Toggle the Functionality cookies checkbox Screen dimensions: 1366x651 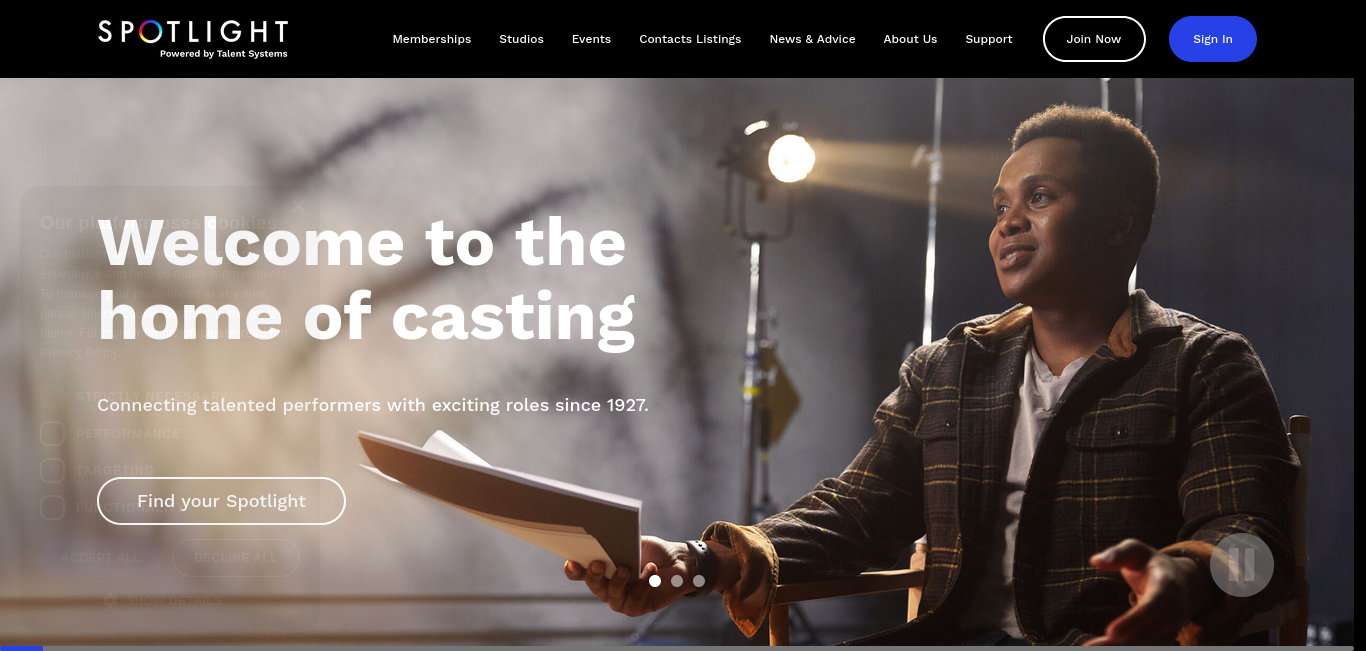click(x=52, y=508)
